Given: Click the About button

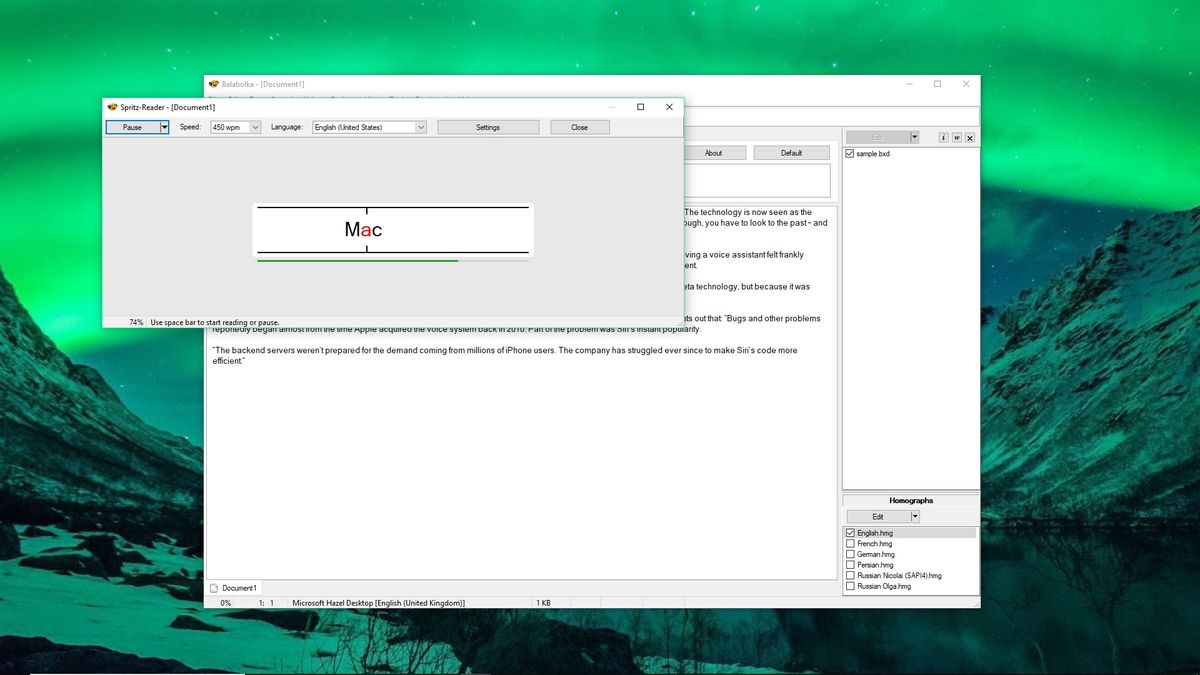Looking at the screenshot, I should 715,152.
